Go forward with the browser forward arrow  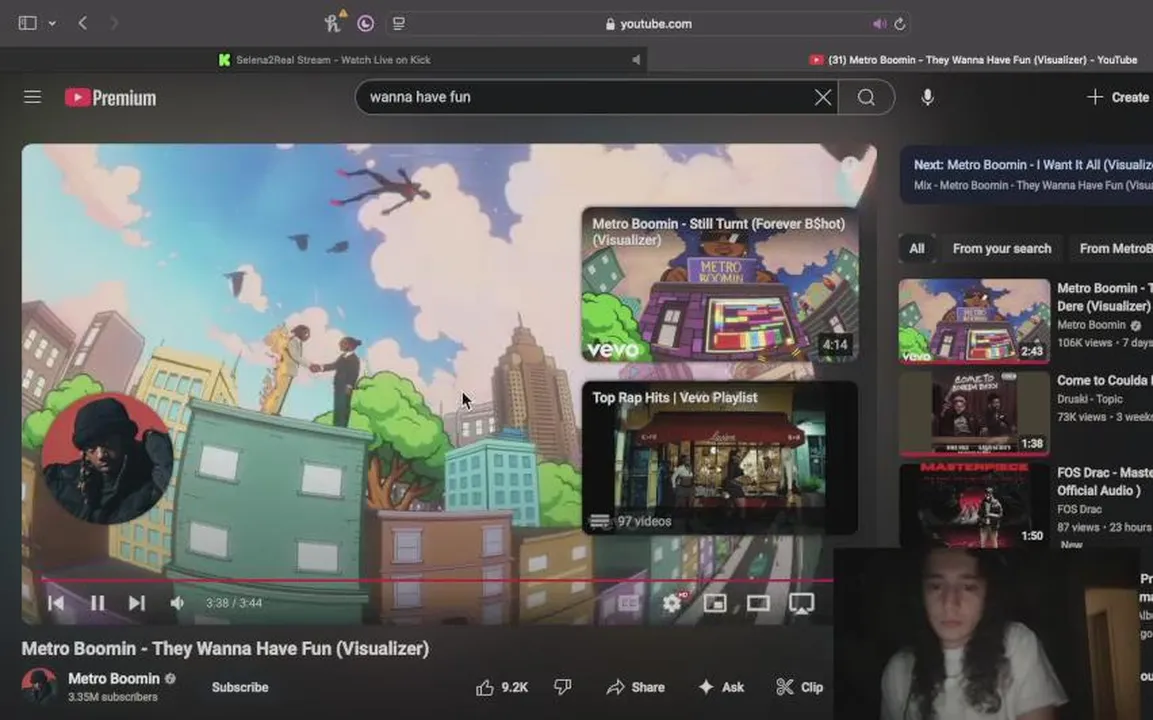113,23
